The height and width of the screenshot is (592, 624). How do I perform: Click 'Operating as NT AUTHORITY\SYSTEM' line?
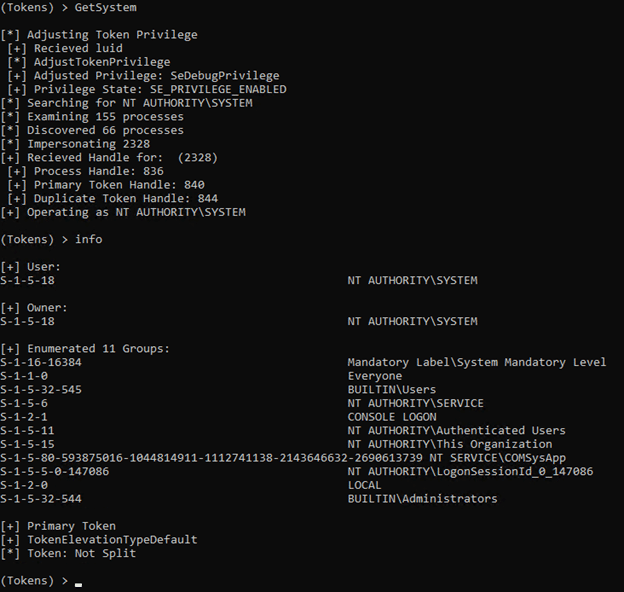[123, 212]
